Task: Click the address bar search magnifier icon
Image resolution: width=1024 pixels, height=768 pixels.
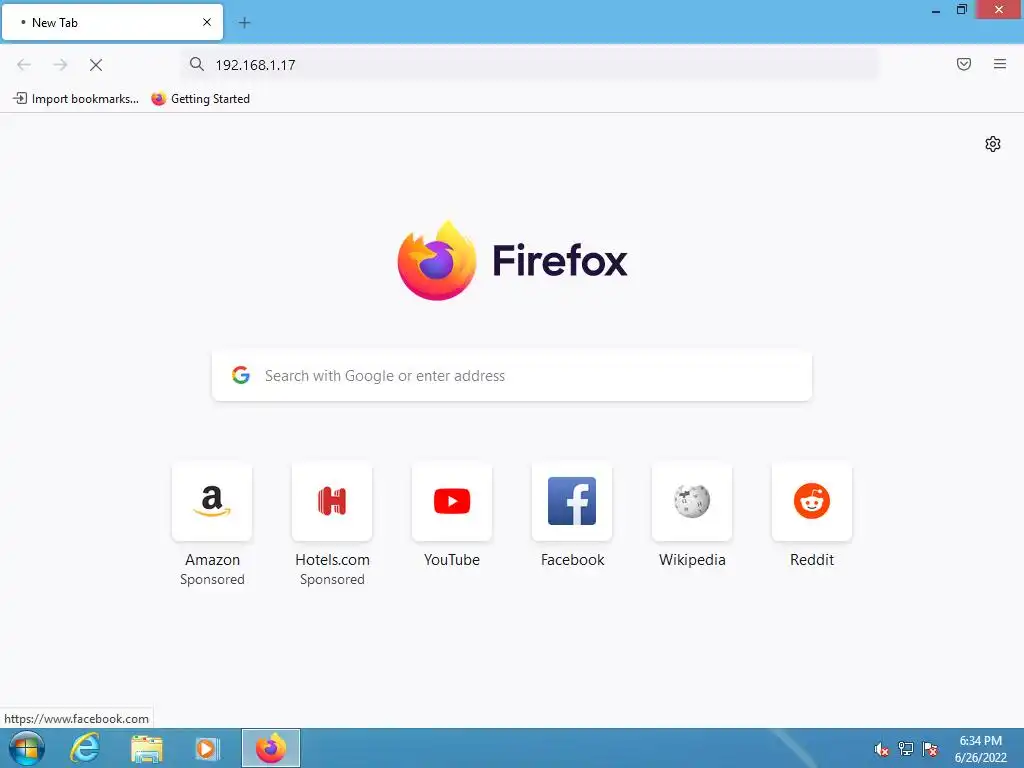Action: click(x=197, y=64)
